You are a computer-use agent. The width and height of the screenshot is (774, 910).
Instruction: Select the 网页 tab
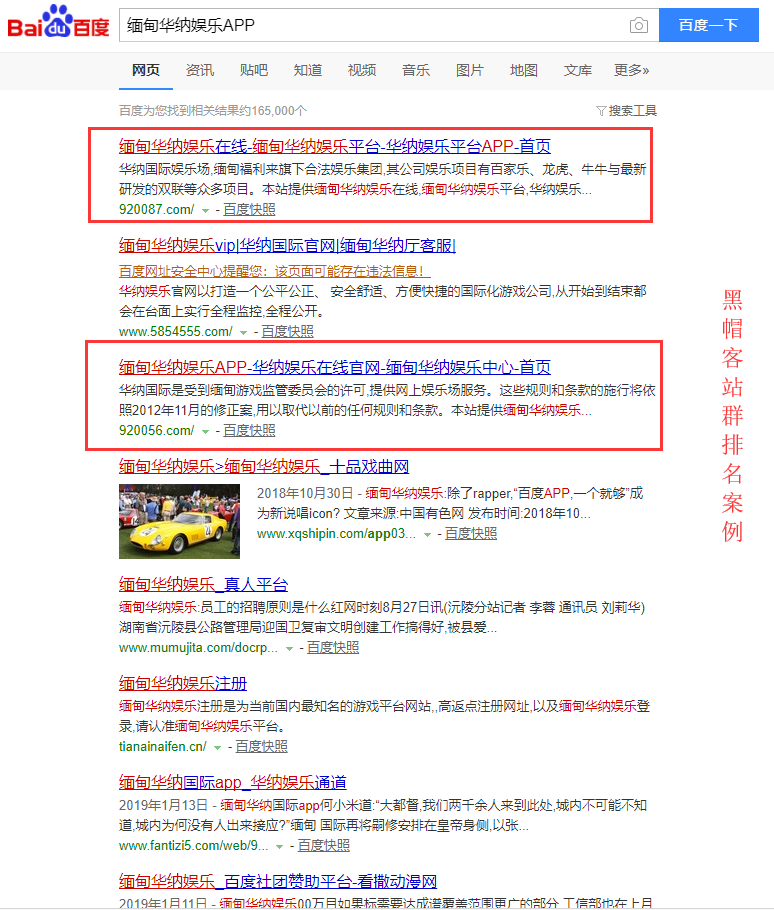coord(146,70)
